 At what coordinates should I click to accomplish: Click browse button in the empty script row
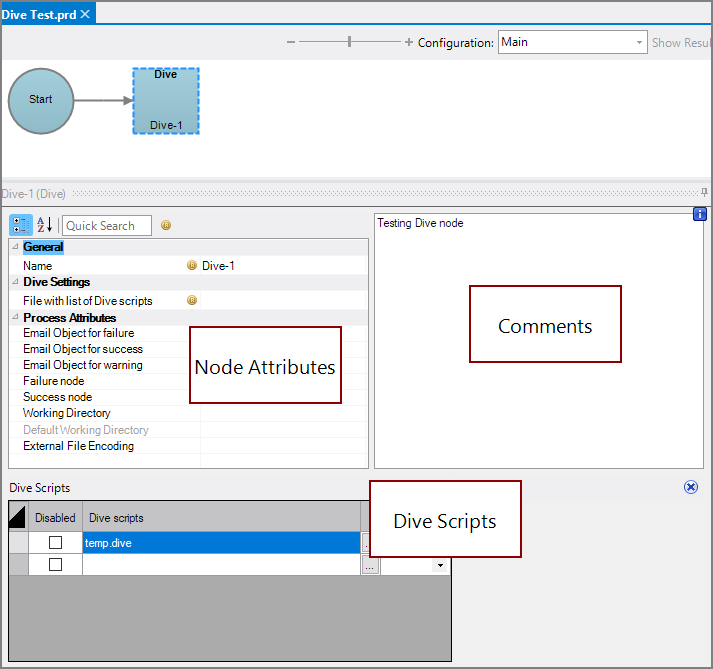(370, 565)
